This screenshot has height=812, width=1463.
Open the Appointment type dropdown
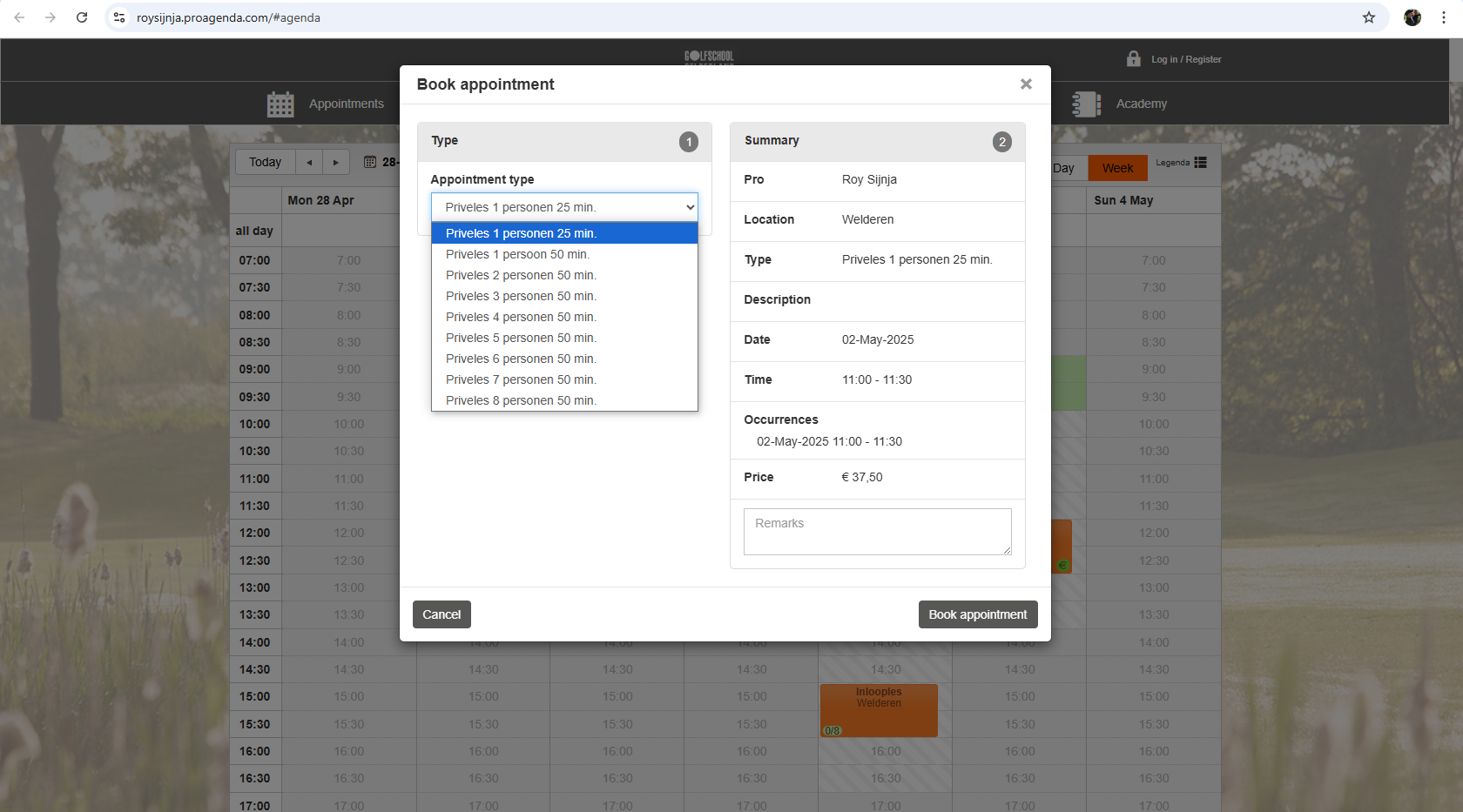coord(564,207)
